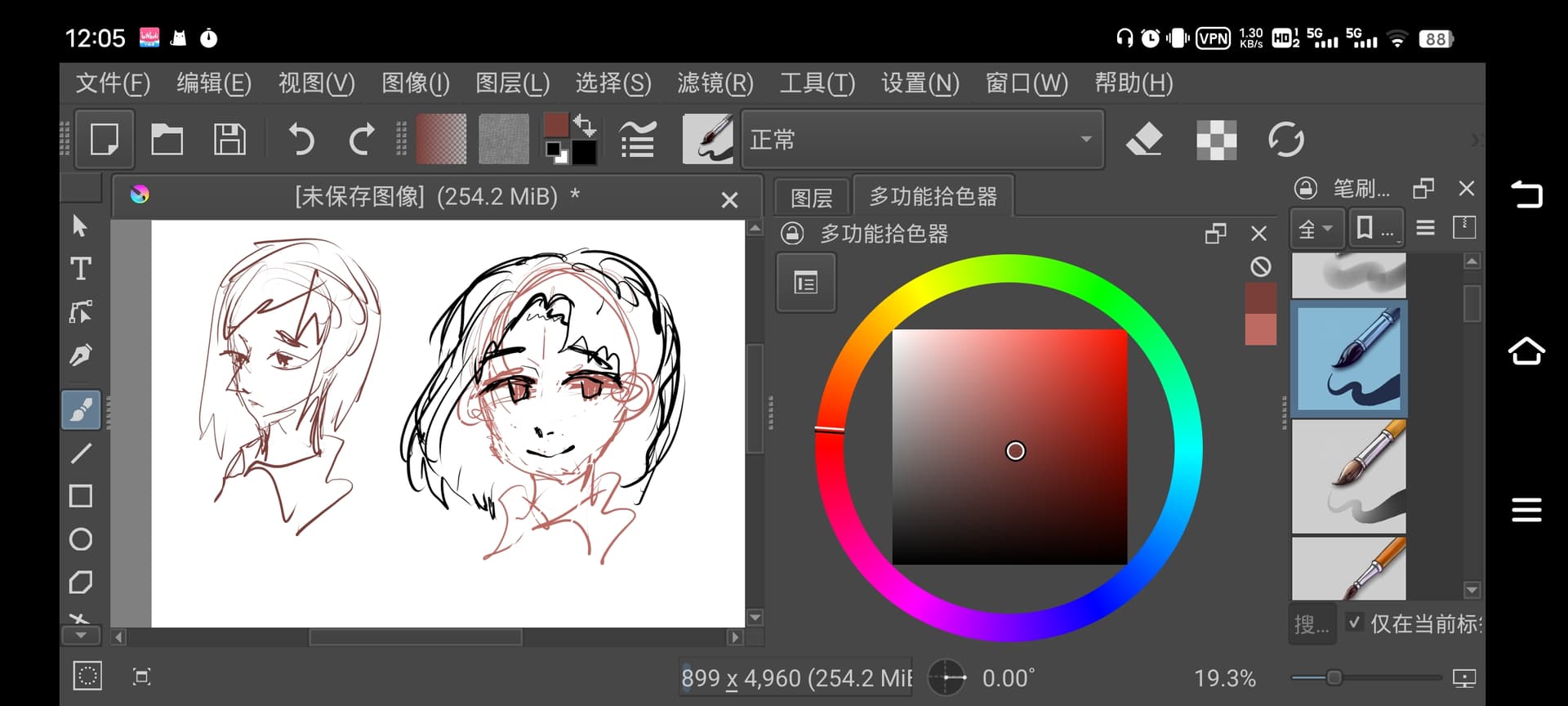Go back with the Android back button
Screen dimensions: 1568x706
tap(1526, 194)
